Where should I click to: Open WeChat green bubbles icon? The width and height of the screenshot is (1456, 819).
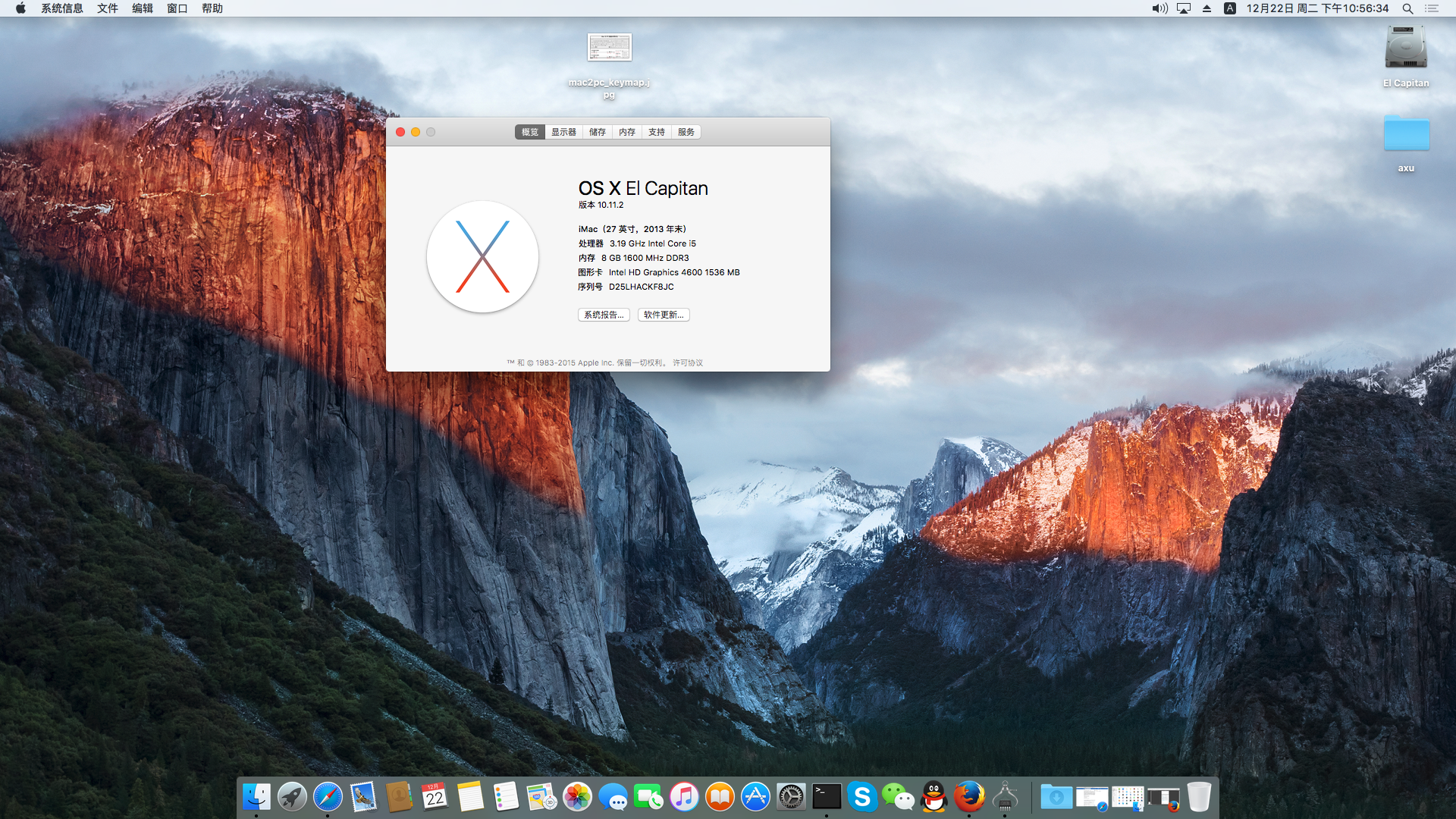point(898,797)
